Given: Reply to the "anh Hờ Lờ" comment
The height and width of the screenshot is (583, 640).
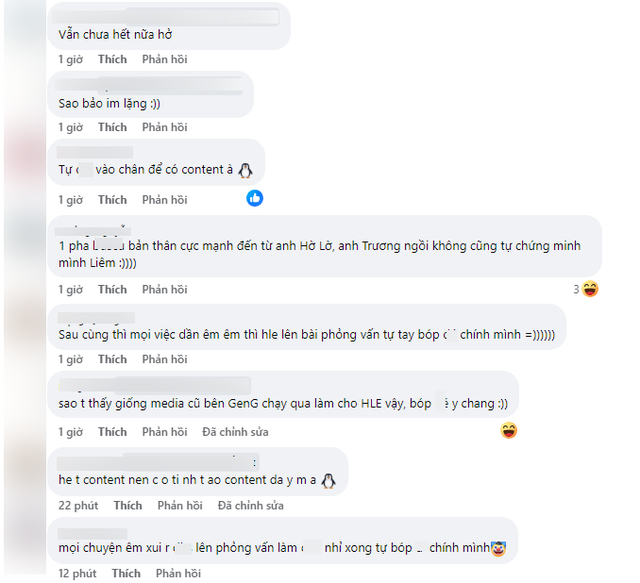Looking at the screenshot, I should [x=164, y=290].
